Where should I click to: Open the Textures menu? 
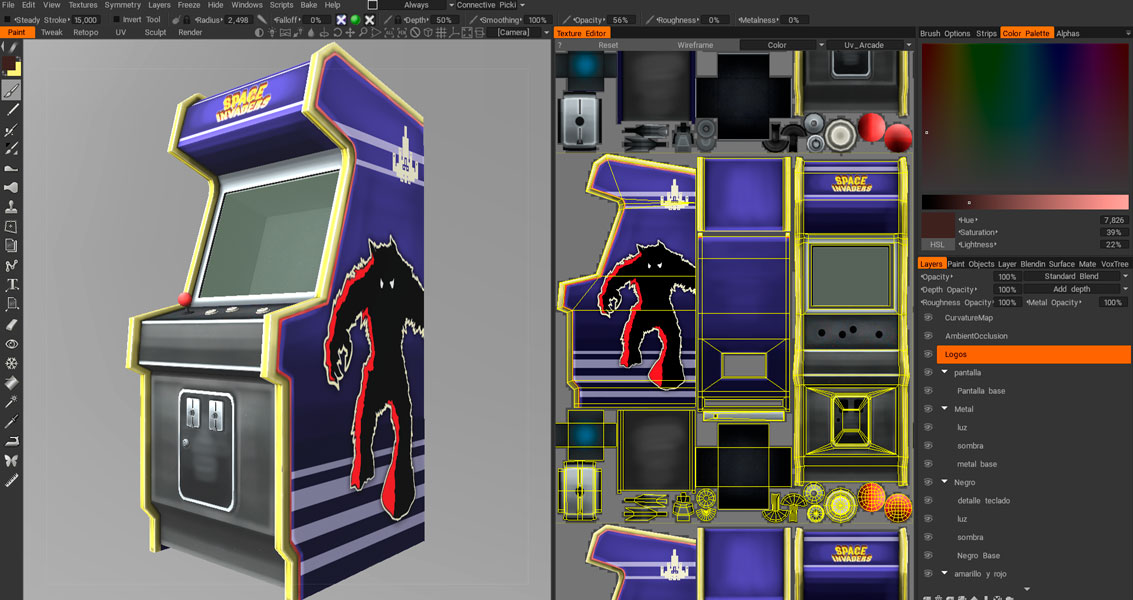point(83,5)
